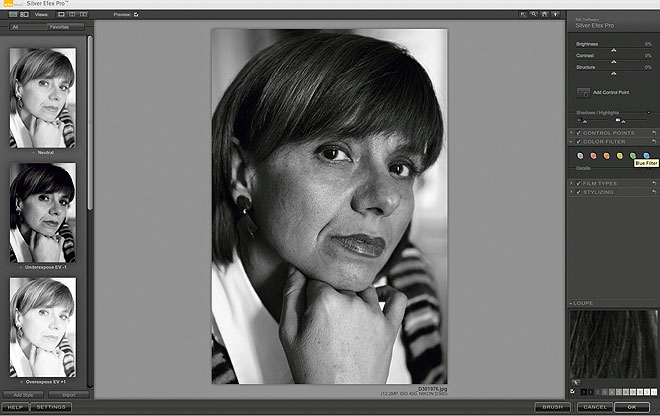Disable the Color Filter checkbox

(578, 141)
